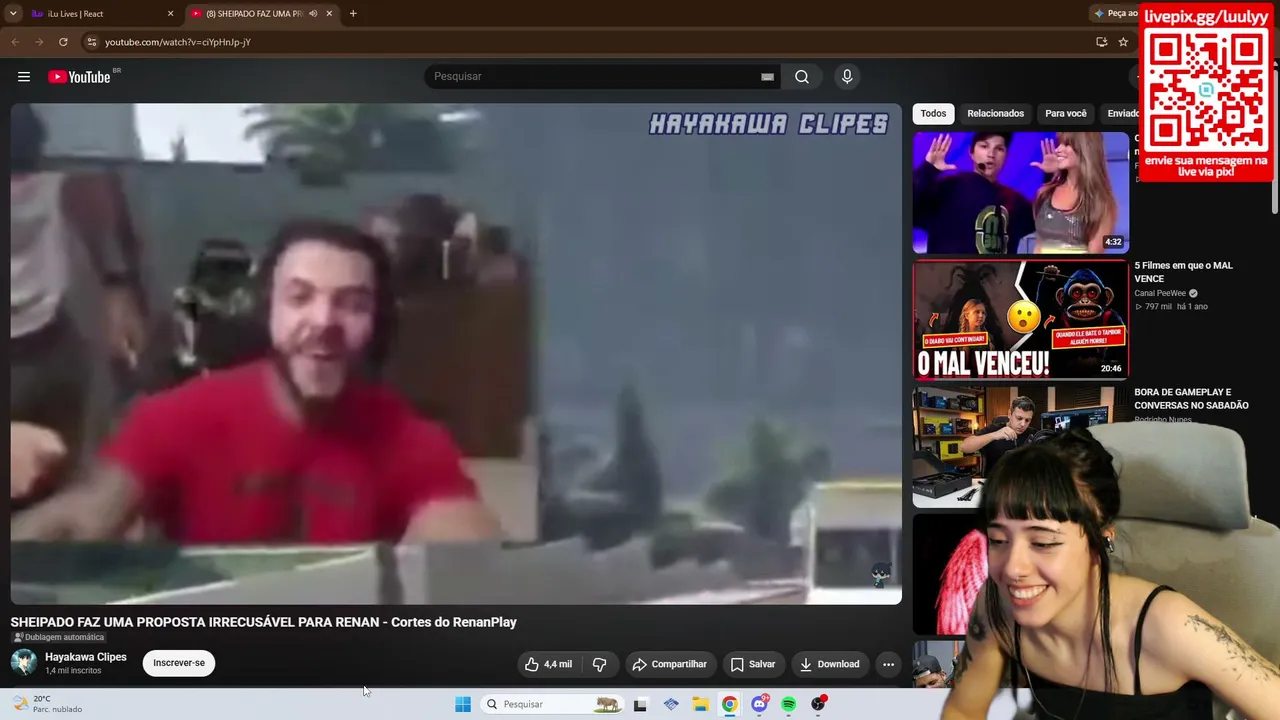Open Spotify from the taskbar
Viewport: 1280px width, 720px height.
click(788, 704)
